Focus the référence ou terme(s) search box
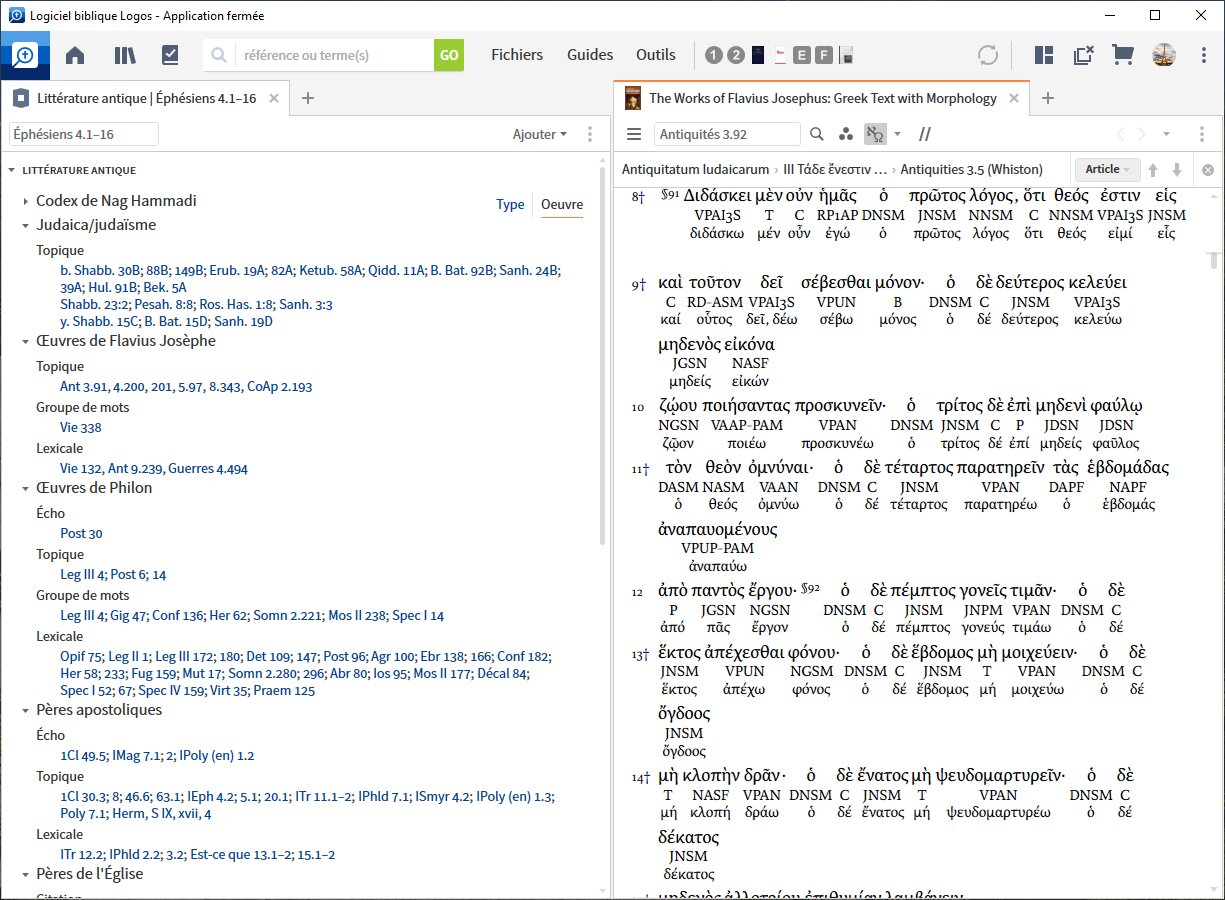Viewport: 1225px width, 900px height. coord(334,55)
